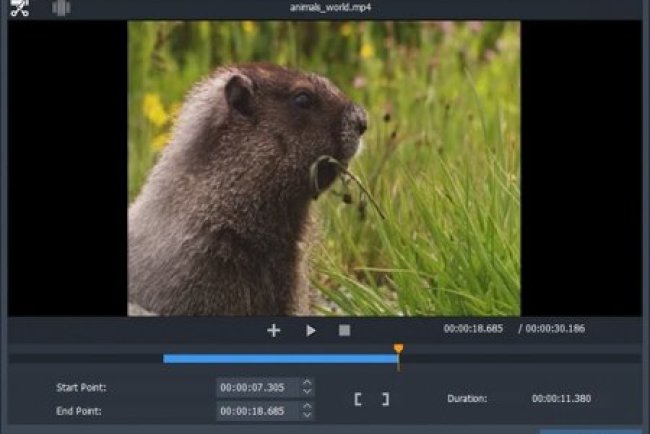The height and width of the screenshot is (434, 650).
Task: Decrease Start Point time with down arrow
Action: [x=307, y=391]
